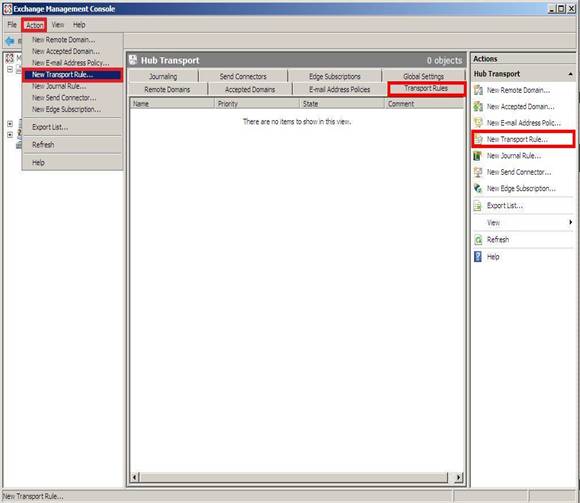Switch to the Remote Domains tab

pyautogui.click(x=167, y=90)
